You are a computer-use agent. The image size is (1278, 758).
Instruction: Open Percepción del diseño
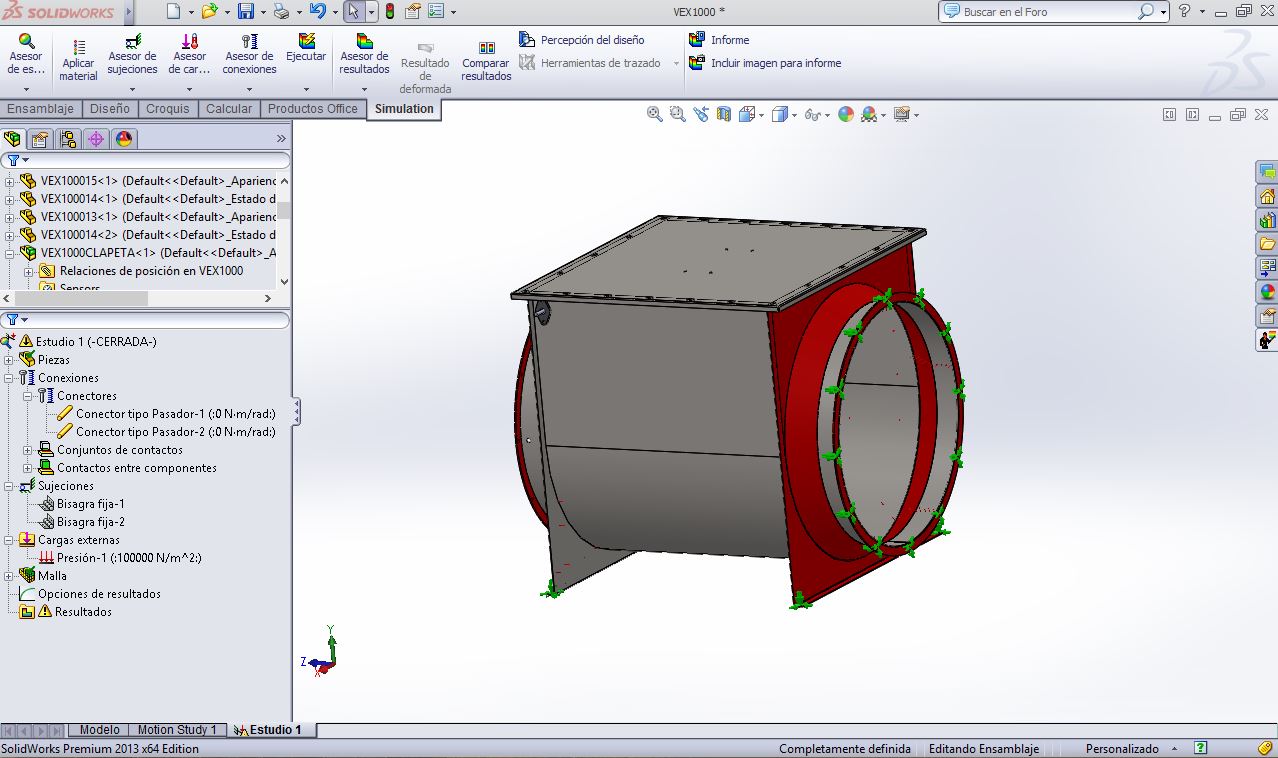tap(582, 40)
